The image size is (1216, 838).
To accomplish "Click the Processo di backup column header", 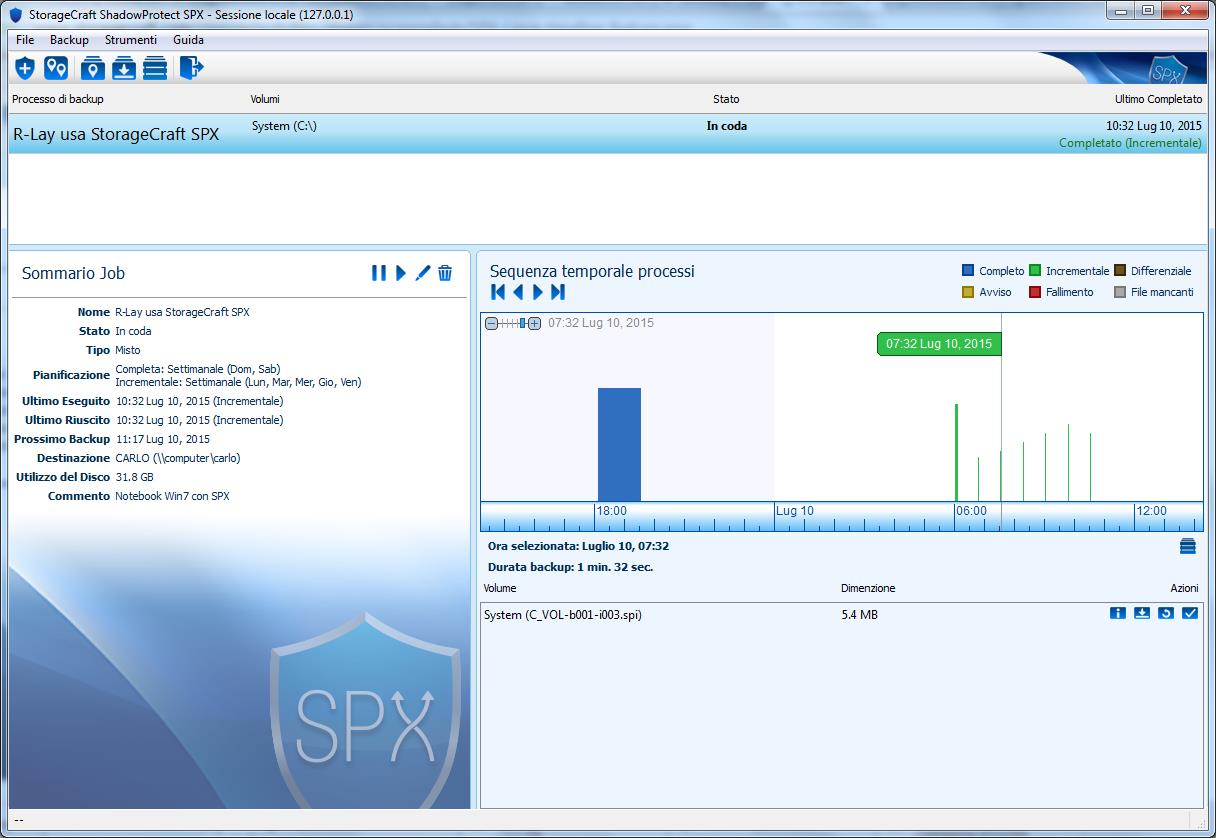I will (x=58, y=99).
